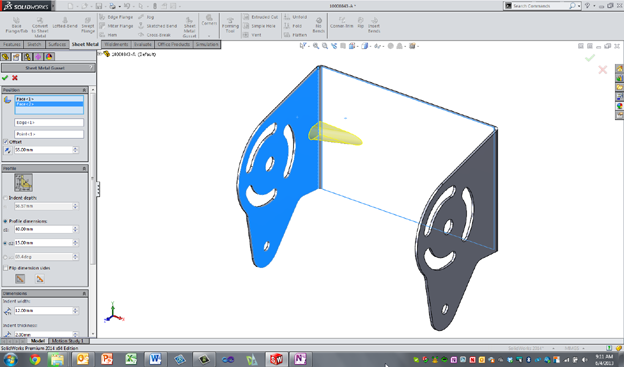Select the Extruded Cut tool
The width and height of the screenshot is (624, 367).
click(x=260, y=17)
